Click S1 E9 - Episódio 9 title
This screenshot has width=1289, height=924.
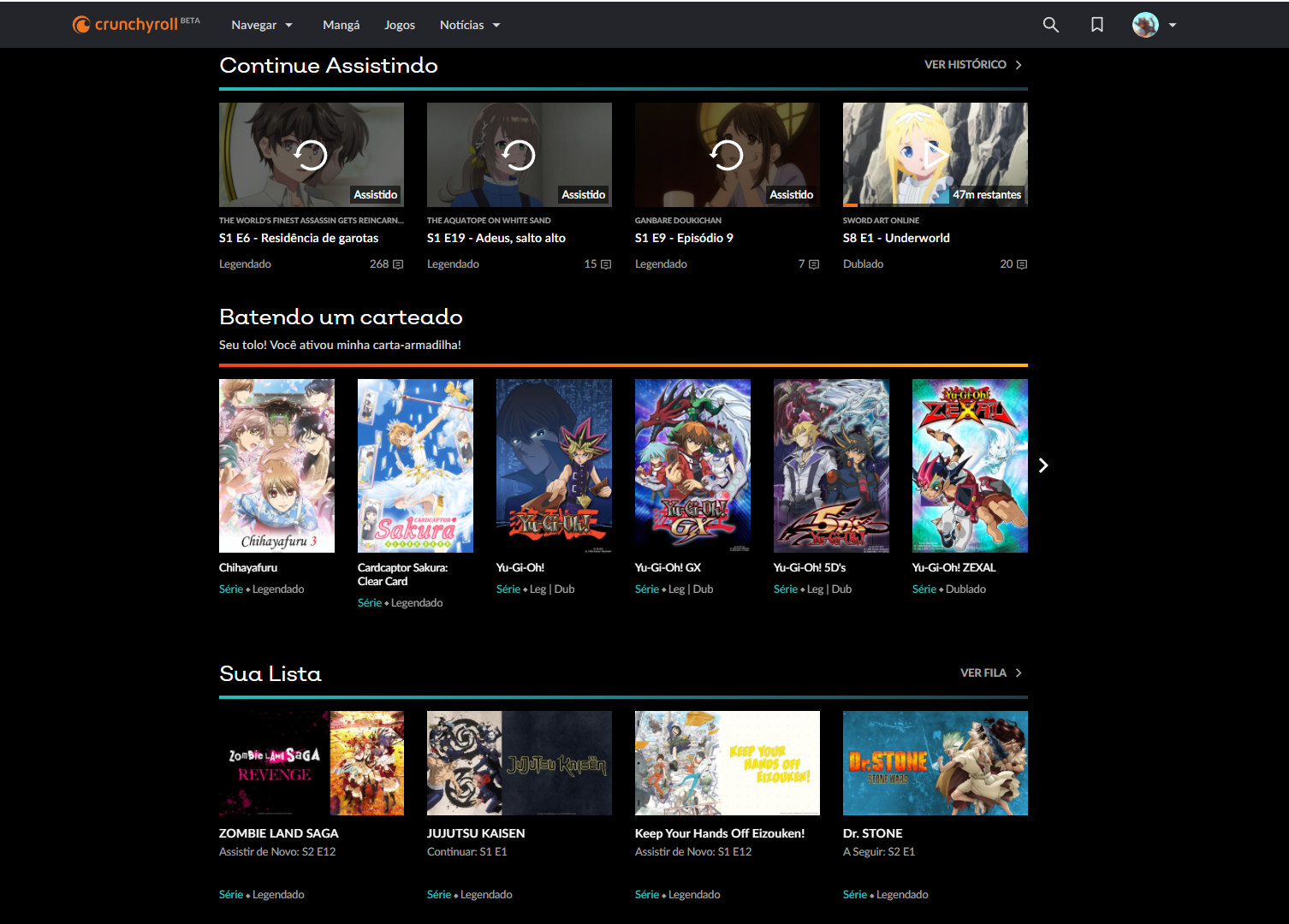tap(684, 238)
